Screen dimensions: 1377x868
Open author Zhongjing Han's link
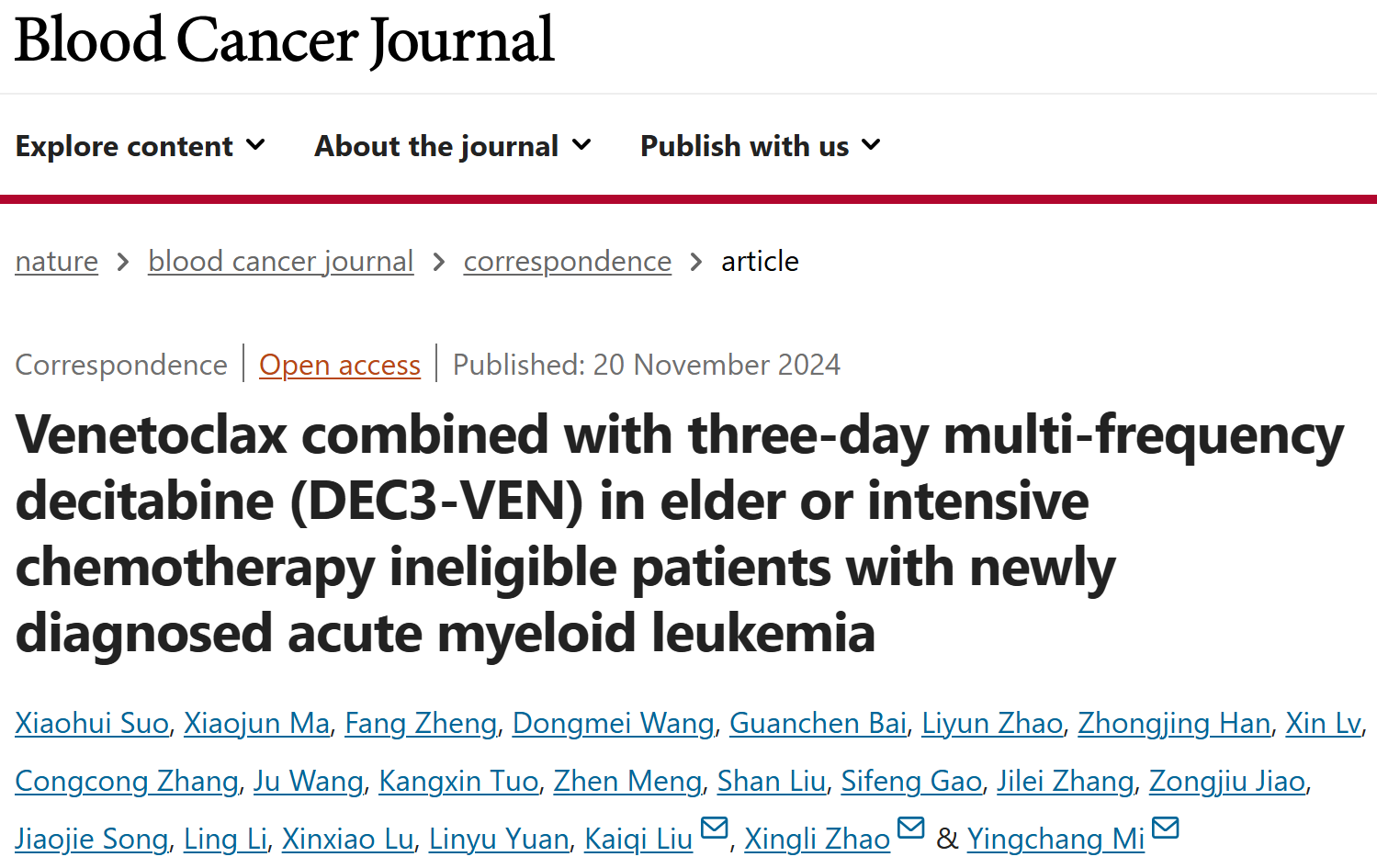coord(1174,724)
